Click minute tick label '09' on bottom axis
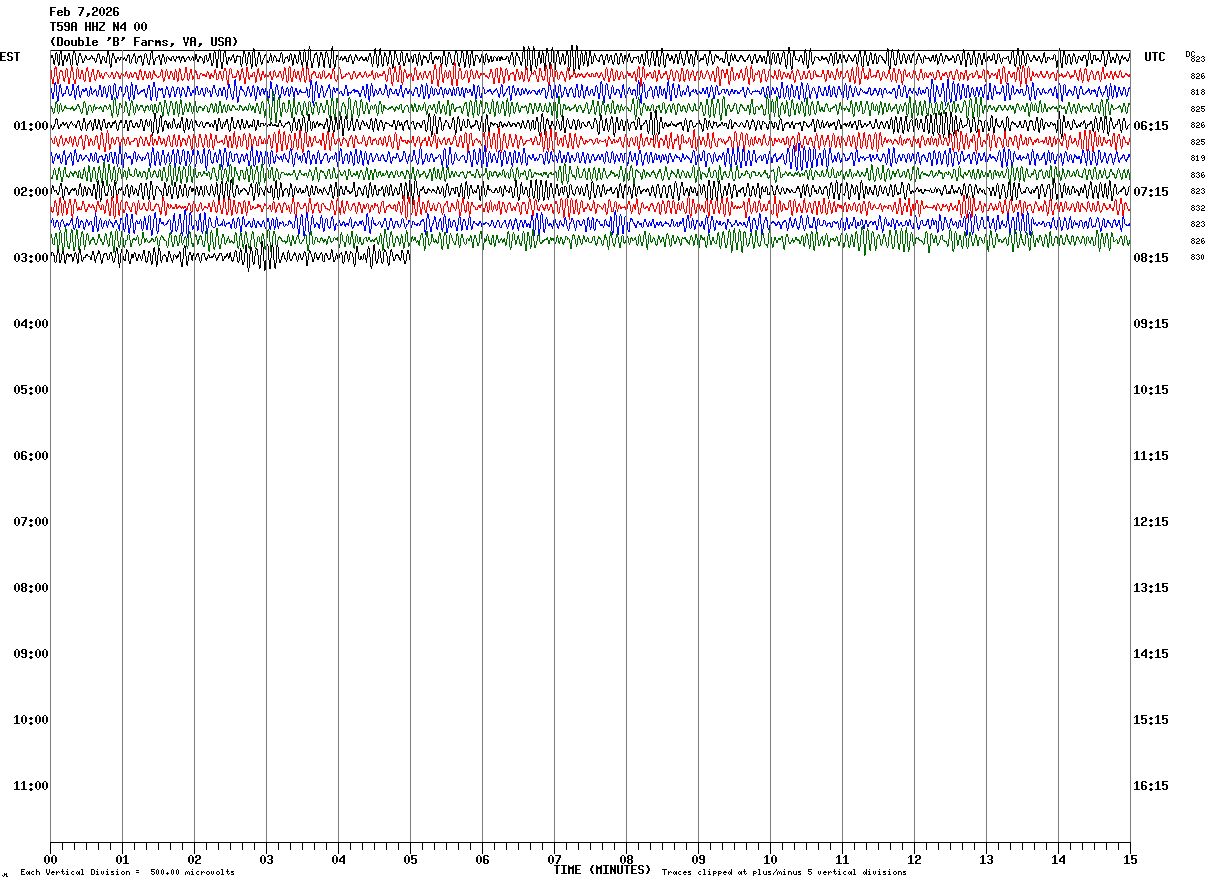The image size is (1210, 886). tap(698, 860)
